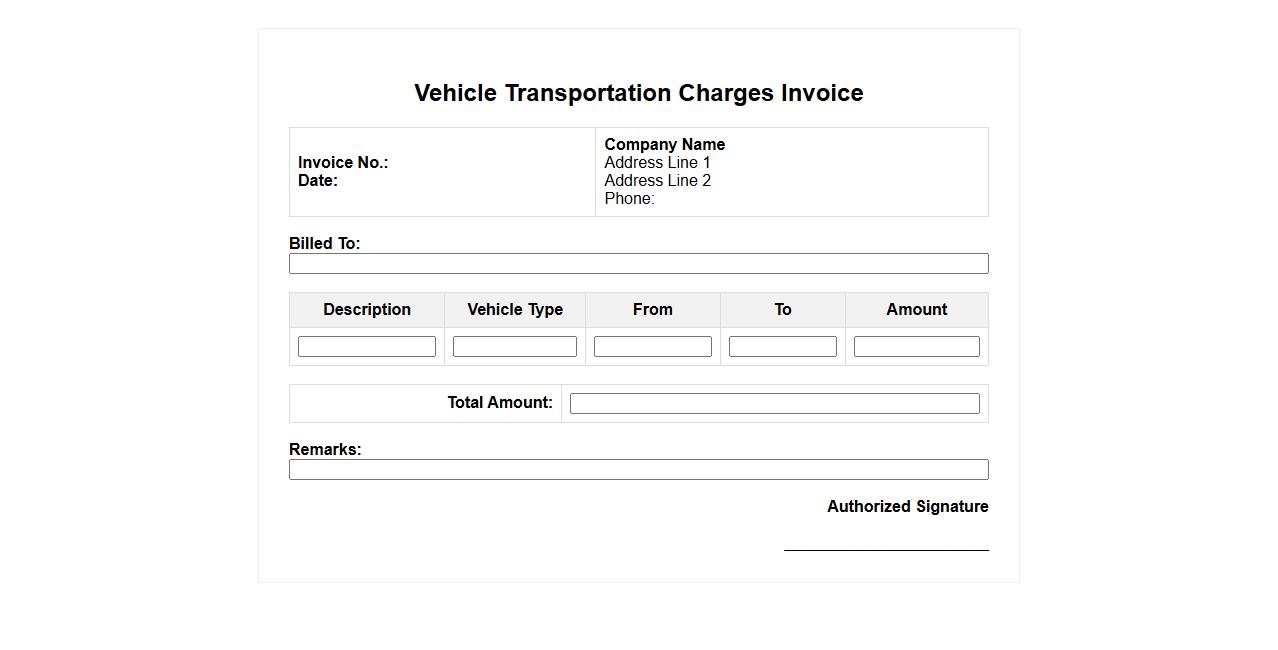
Task: Click the Invoice No. label
Action: 343,163
